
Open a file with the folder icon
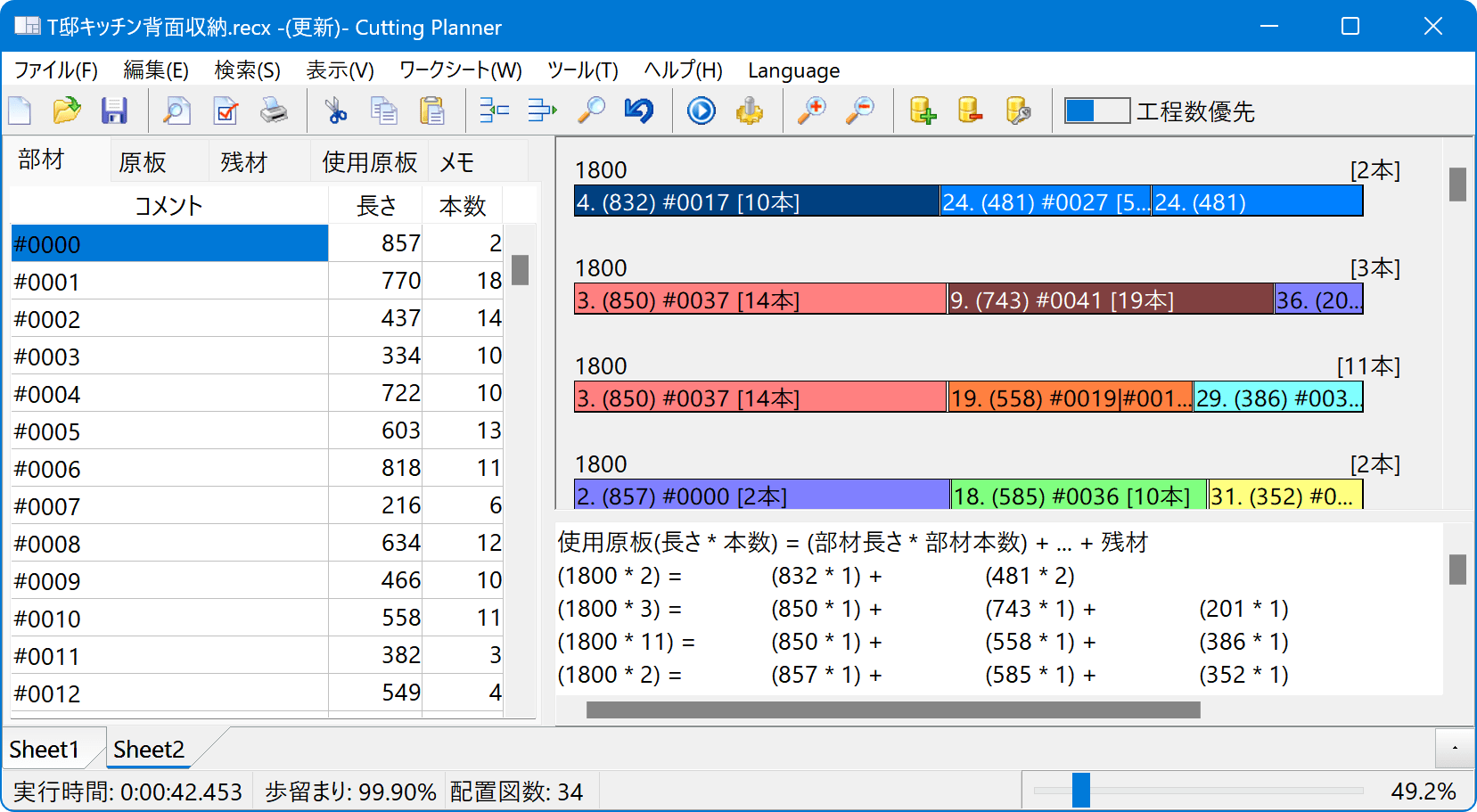(67, 111)
